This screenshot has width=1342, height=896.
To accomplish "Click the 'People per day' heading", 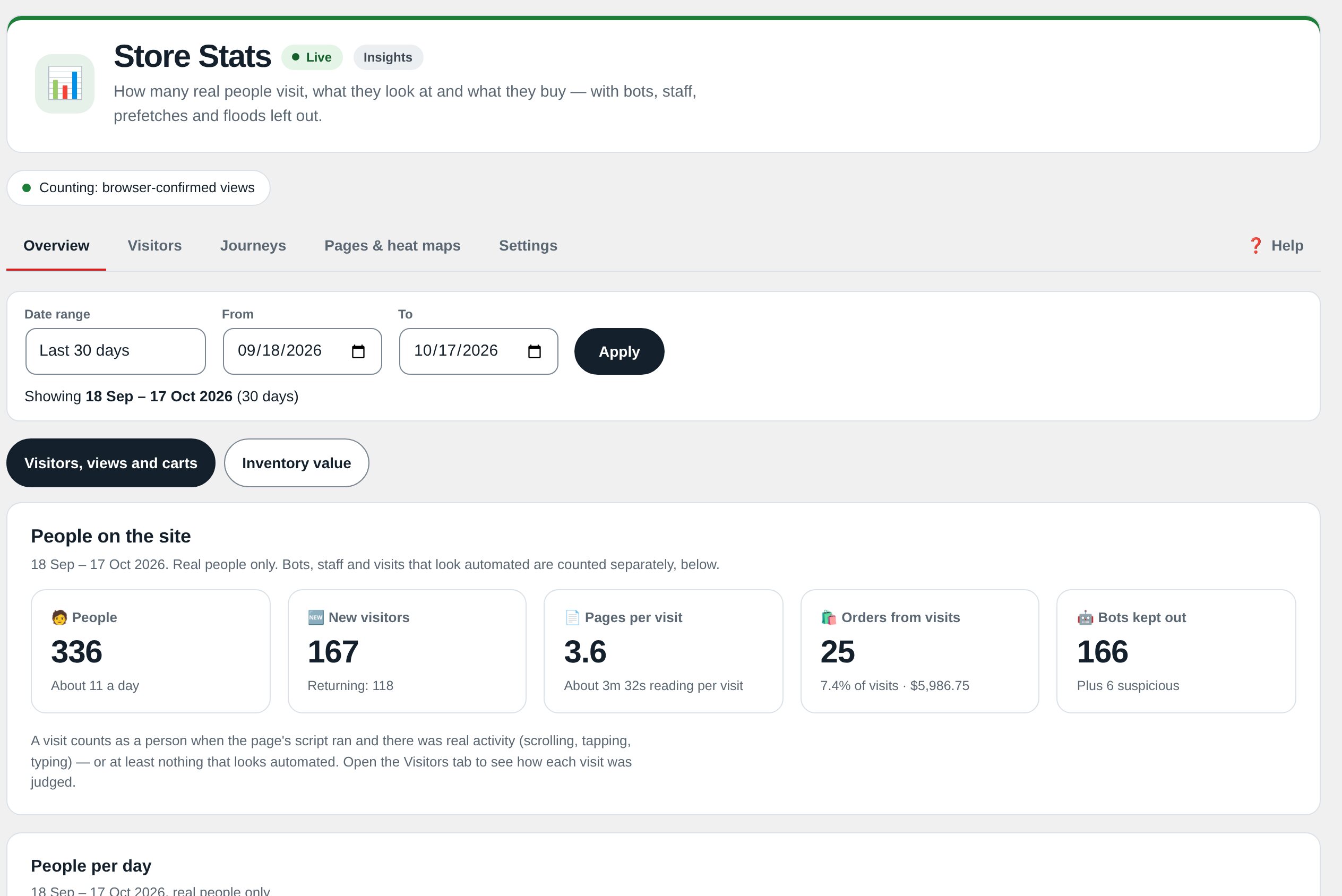I will [x=91, y=866].
